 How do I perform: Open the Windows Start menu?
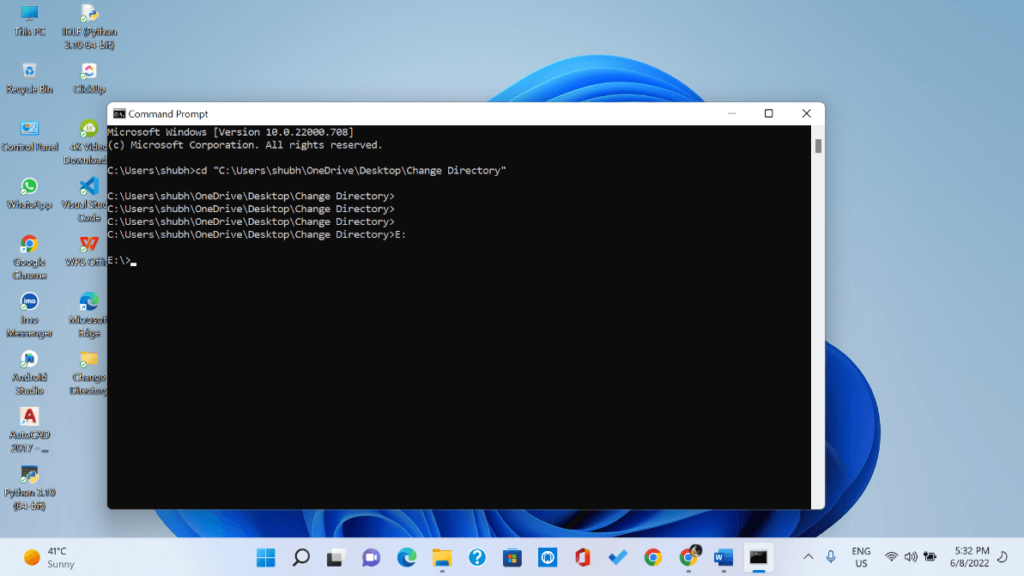pos(266,557)
